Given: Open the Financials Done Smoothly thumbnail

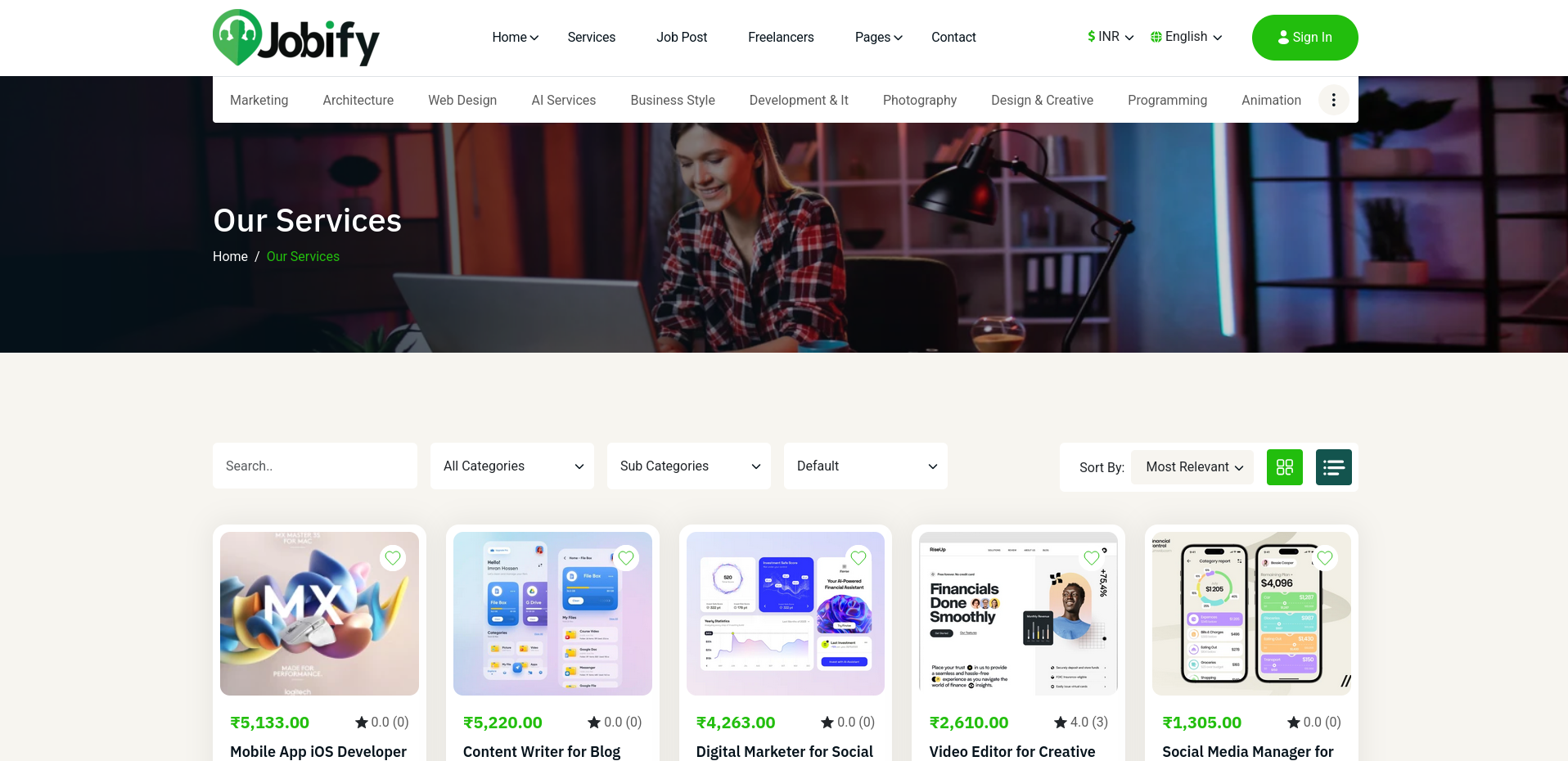Looking at the screenshot, I should click(1017, 614).
